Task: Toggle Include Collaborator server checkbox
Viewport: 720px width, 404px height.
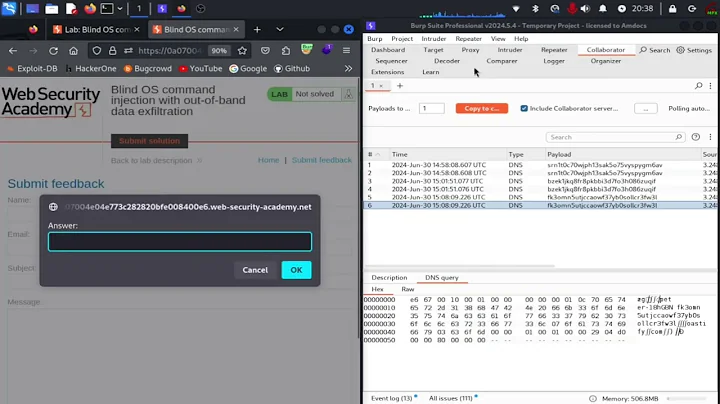Action: click(x=524, y=108)
